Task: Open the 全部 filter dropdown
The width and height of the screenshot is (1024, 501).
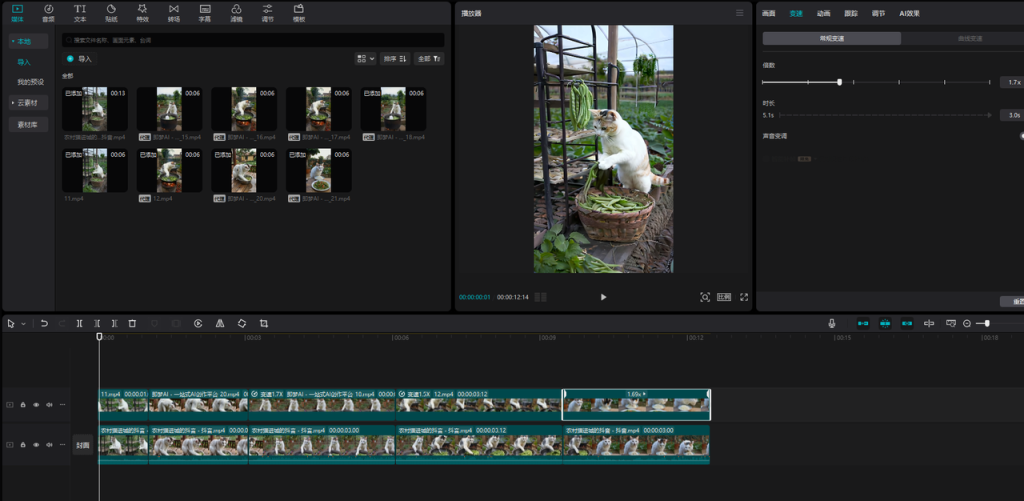Action: (x=429, y=59)
